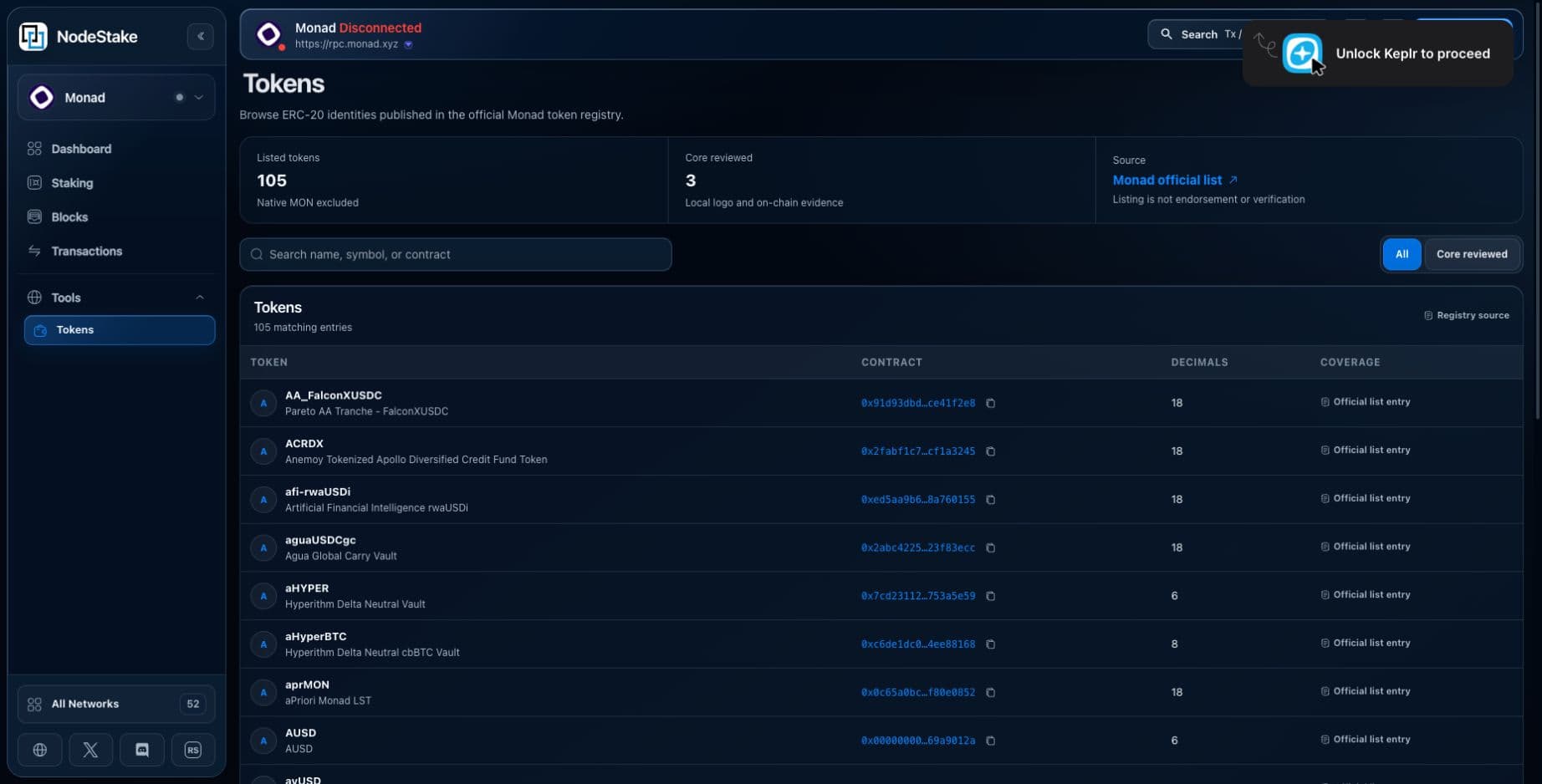Click the RS icon in sidebar footer

click(x=193, y=750)
